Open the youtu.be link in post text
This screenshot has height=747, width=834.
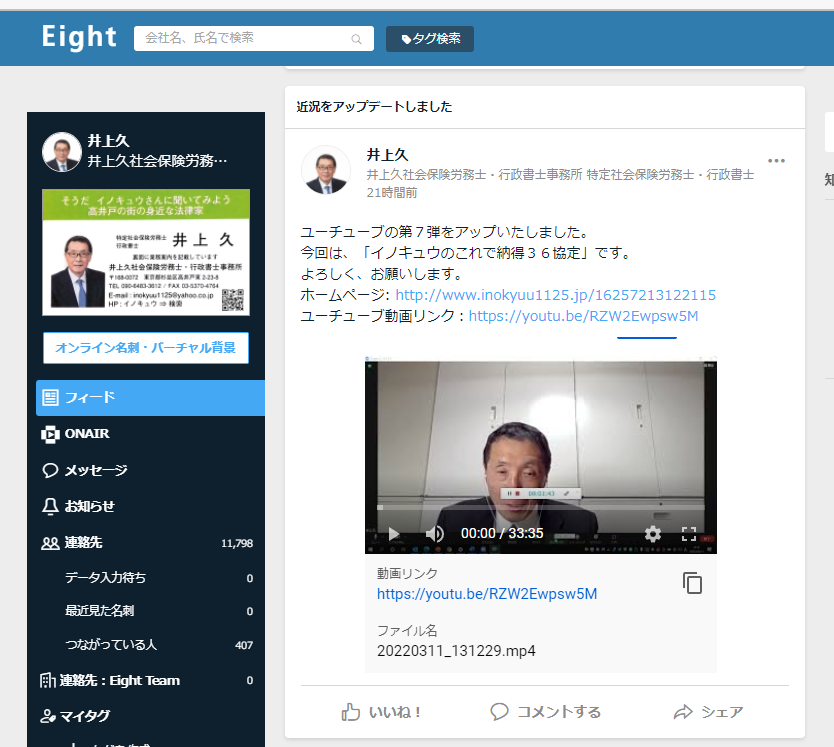(x=583, y=316)
